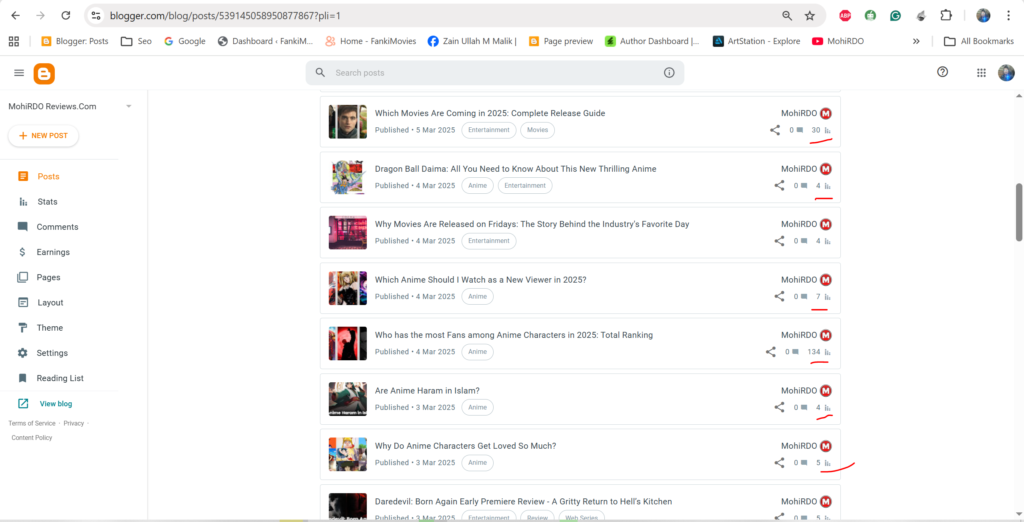Open the Help question mark icon

click(942, 72)
